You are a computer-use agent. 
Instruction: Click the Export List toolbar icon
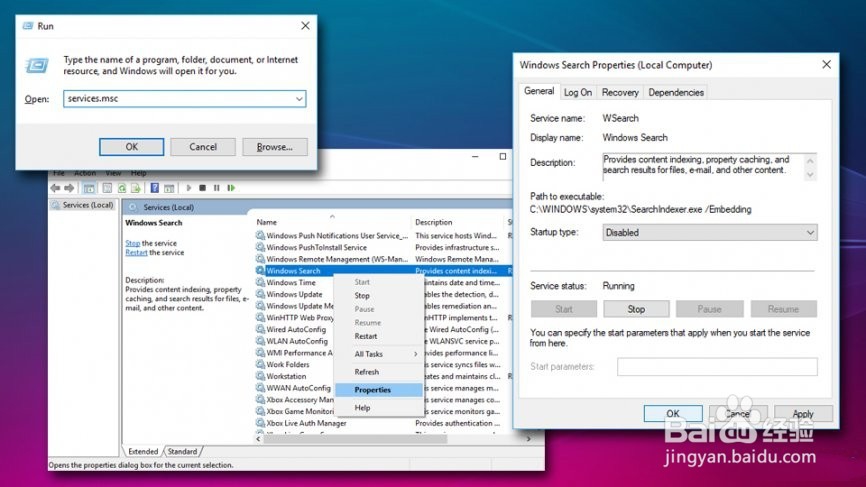pyautogui.click(x=135, y=188)
